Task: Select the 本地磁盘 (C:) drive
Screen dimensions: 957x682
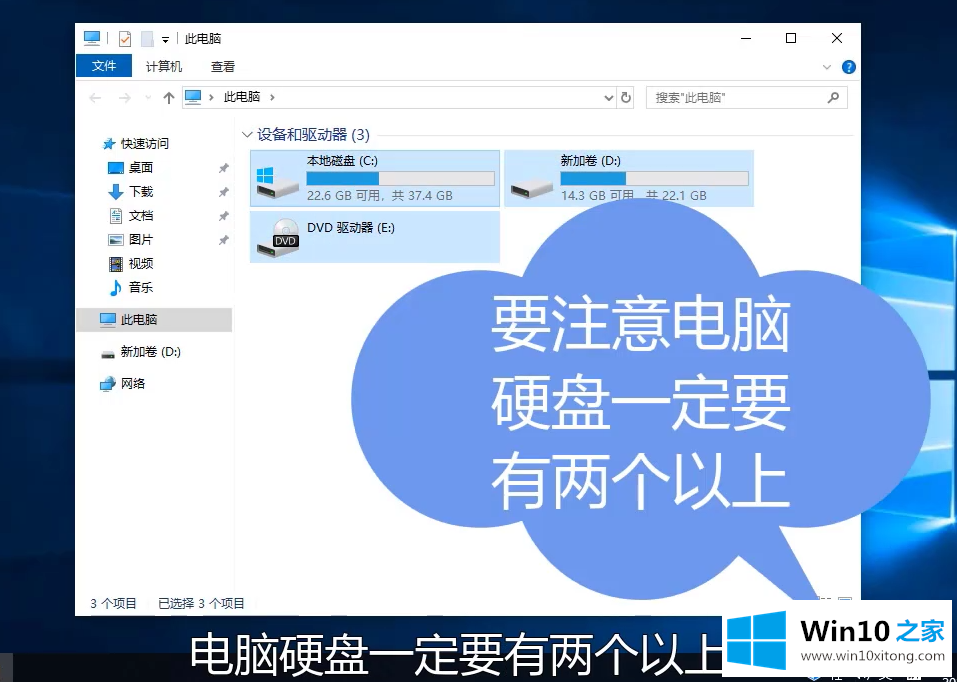Action: point(374,178)
